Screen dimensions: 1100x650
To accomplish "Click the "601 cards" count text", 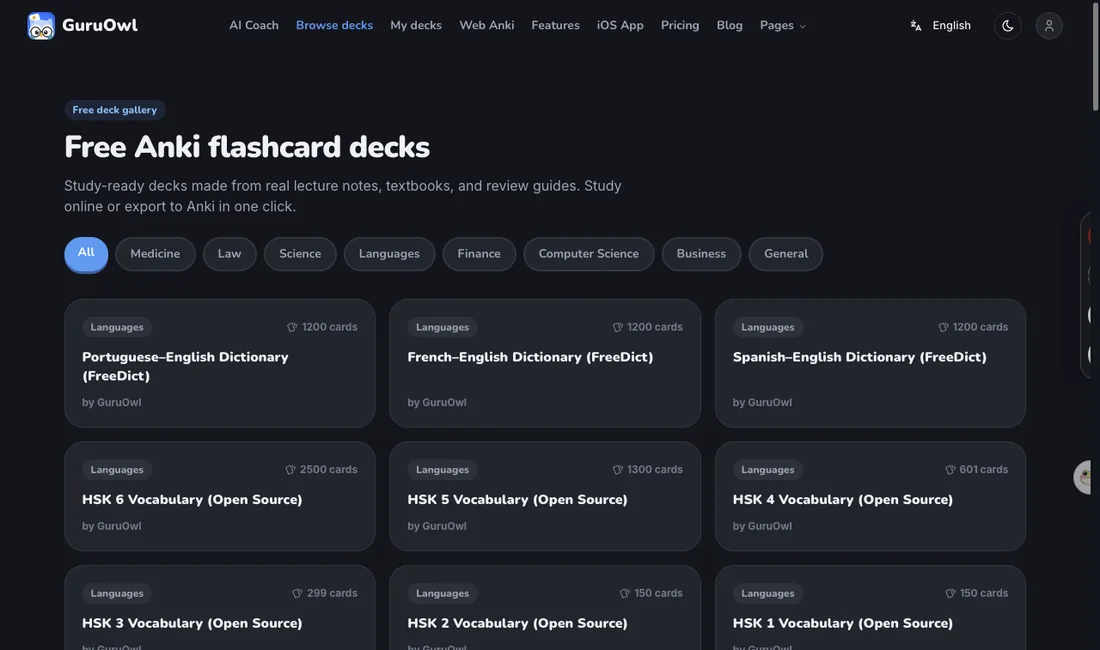I will coord(984,470).
